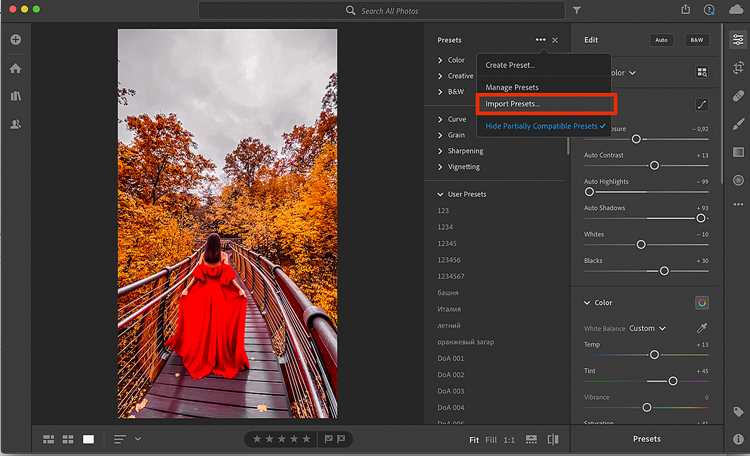Open the Home icon in left sidebar

coord(16,68)
